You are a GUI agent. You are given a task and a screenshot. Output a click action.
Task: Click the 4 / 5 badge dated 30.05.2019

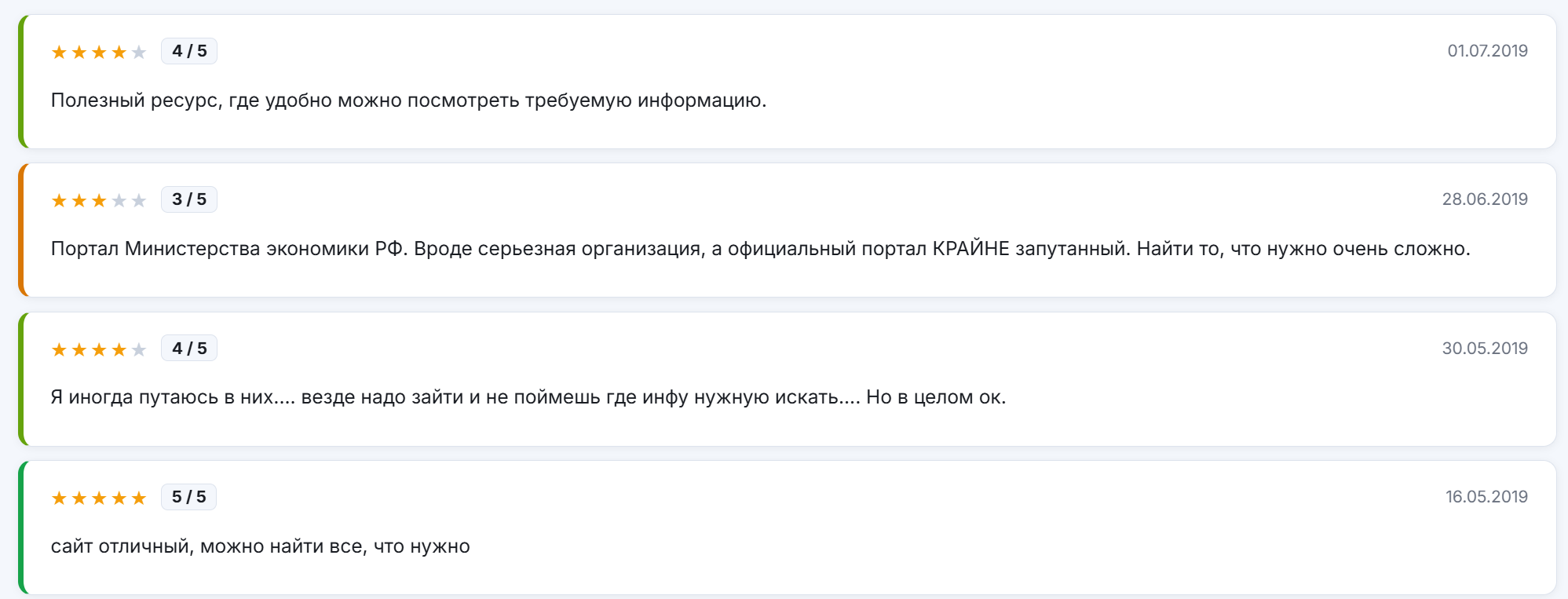pyautogui.click(x=189, y=348)
